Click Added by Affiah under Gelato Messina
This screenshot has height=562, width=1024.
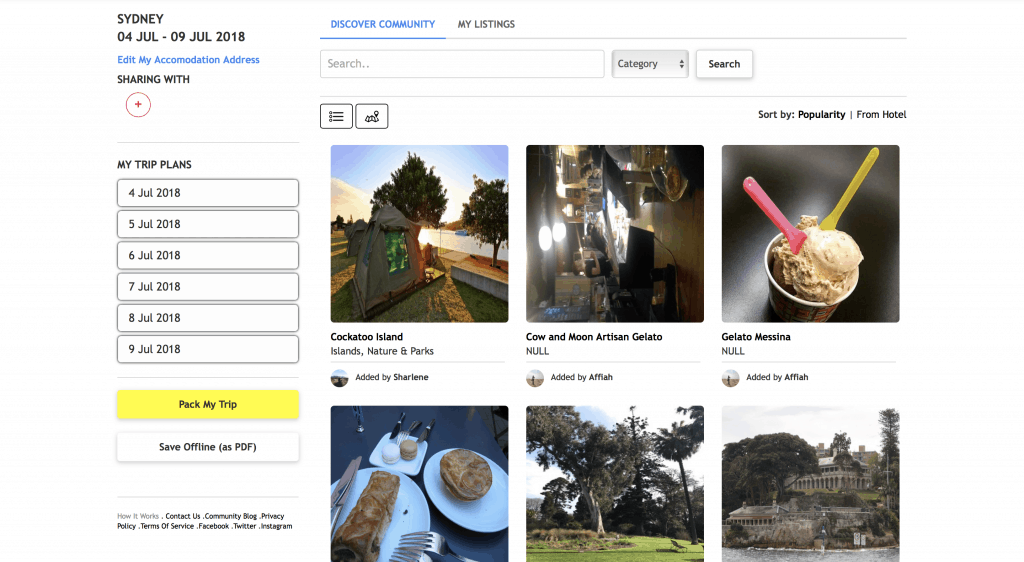point(777,377)
